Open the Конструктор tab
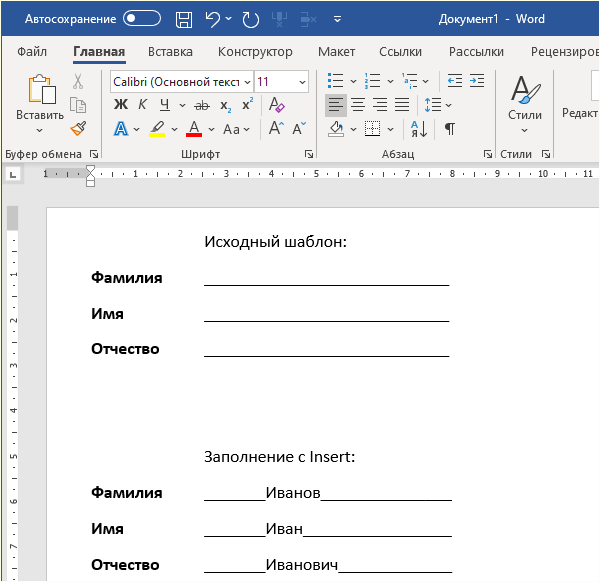This screenshot has height=582, width=600. pos(255,52)
